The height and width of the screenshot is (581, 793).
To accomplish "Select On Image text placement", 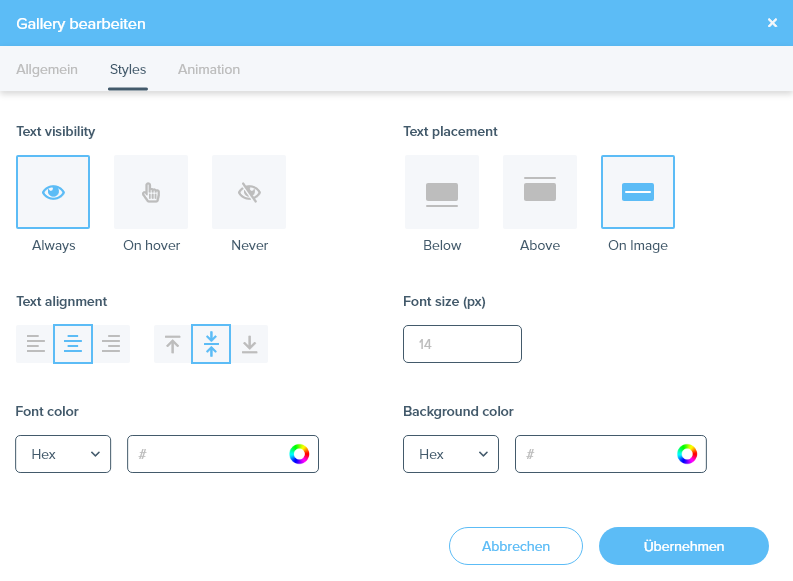I will (x=638, y=192).
